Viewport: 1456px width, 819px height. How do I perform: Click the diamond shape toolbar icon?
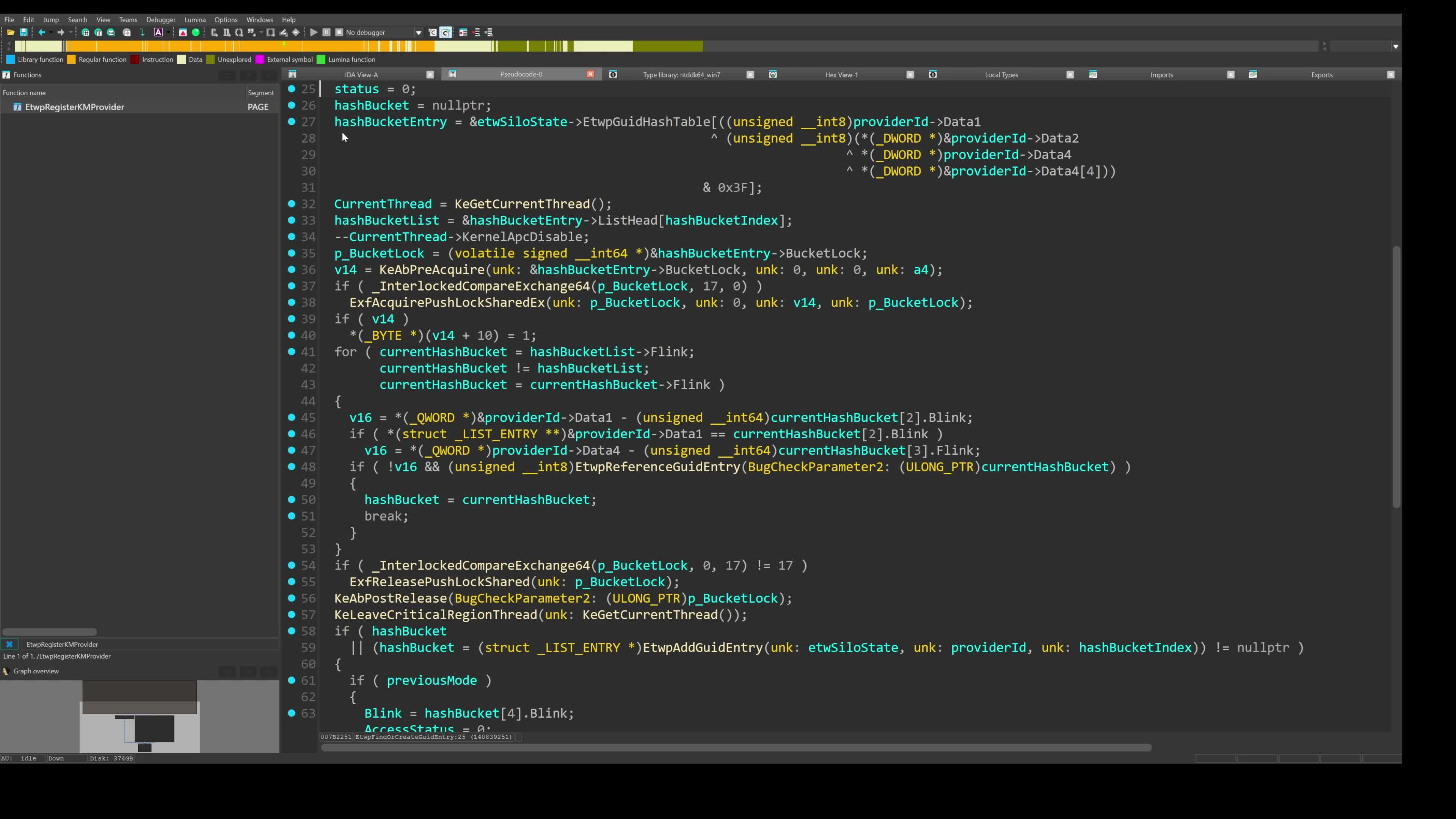coord(296,33)
